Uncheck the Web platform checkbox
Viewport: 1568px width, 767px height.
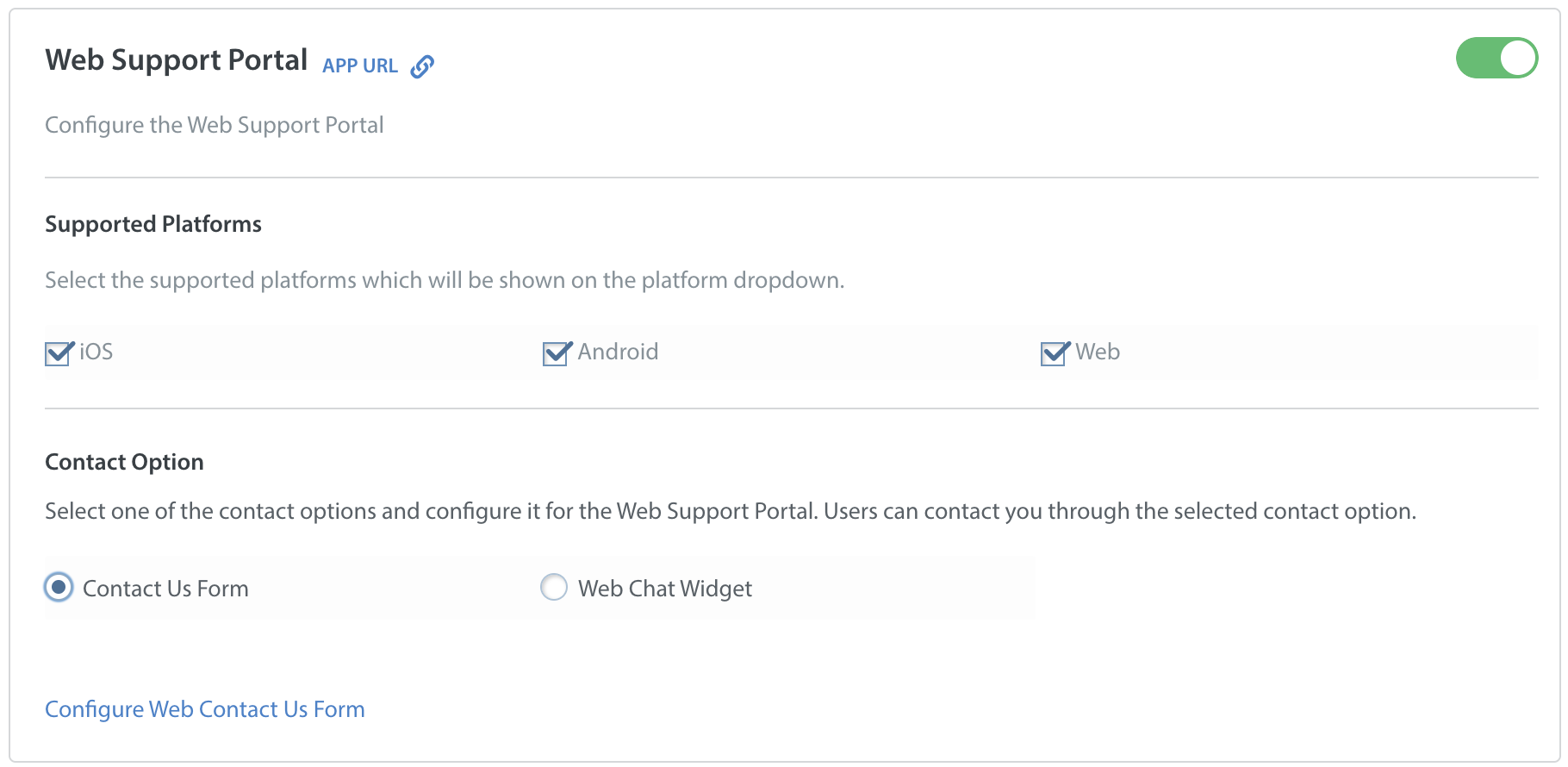1055,352
